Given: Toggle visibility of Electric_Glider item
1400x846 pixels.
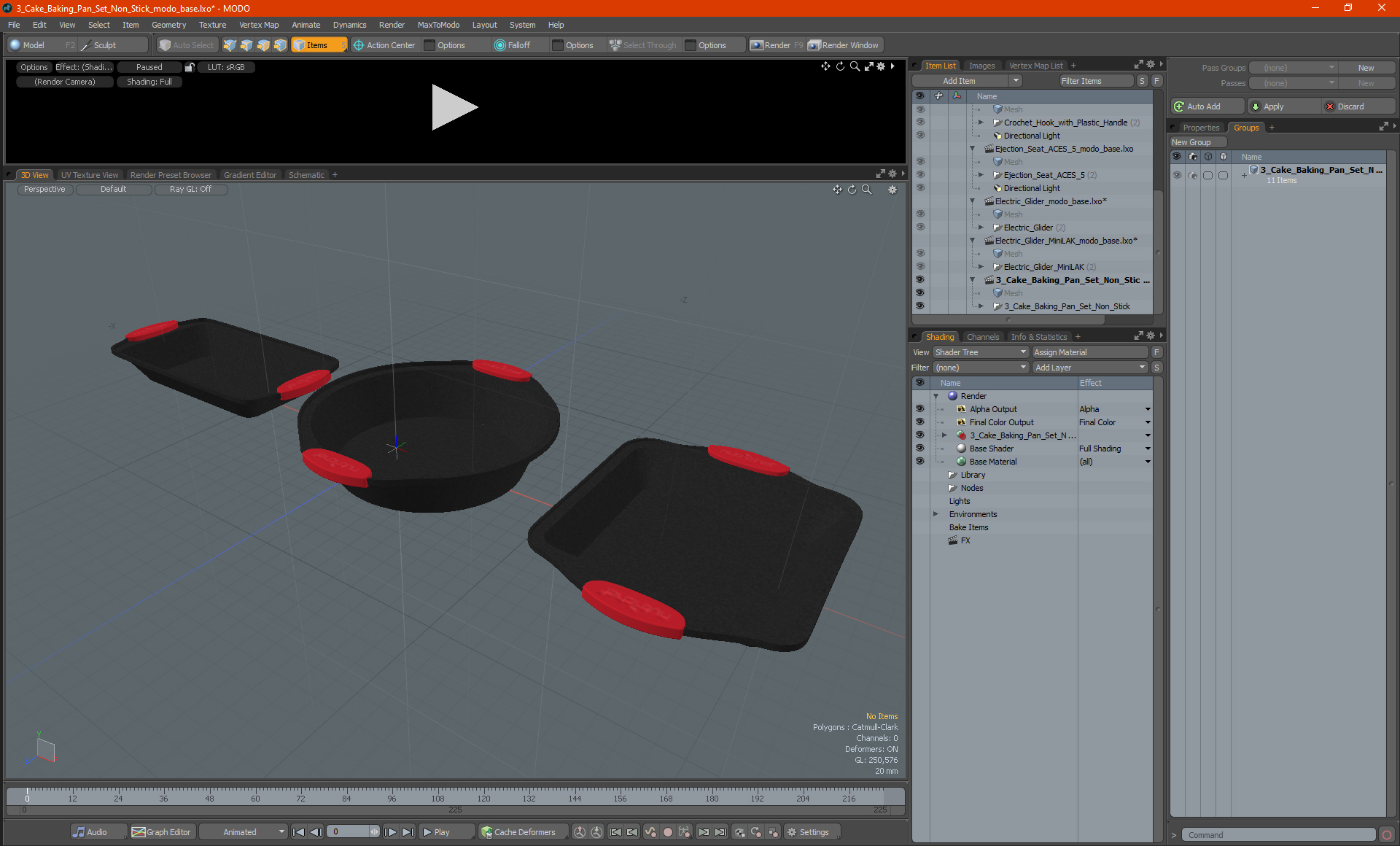Looking at the screenshot, I should pos(919,228).
